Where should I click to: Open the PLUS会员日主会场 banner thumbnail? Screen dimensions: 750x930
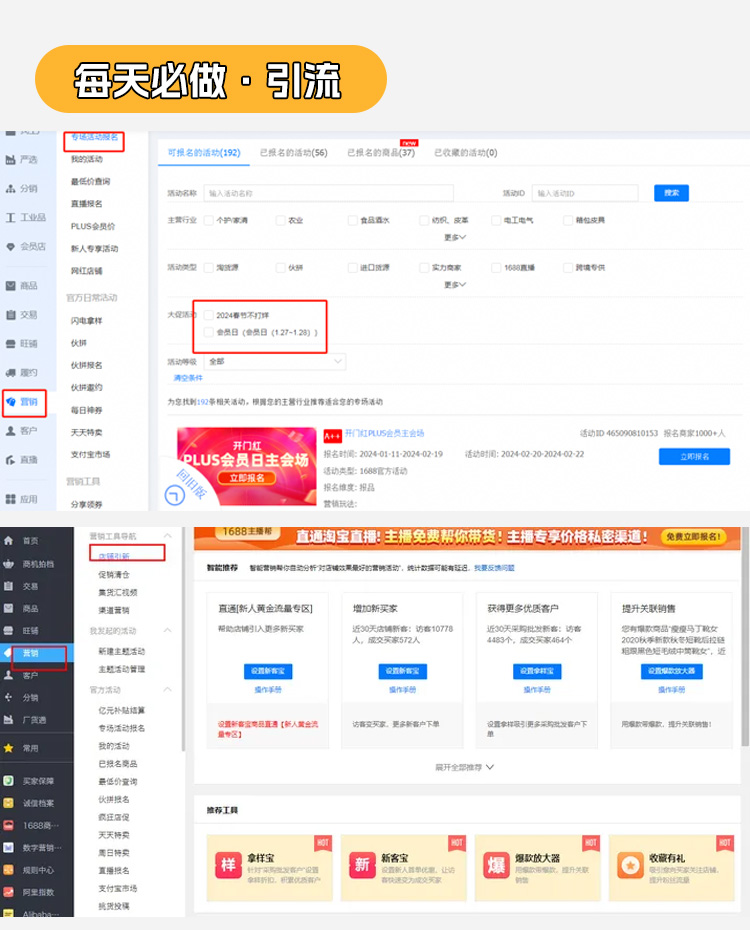[247, 466]
